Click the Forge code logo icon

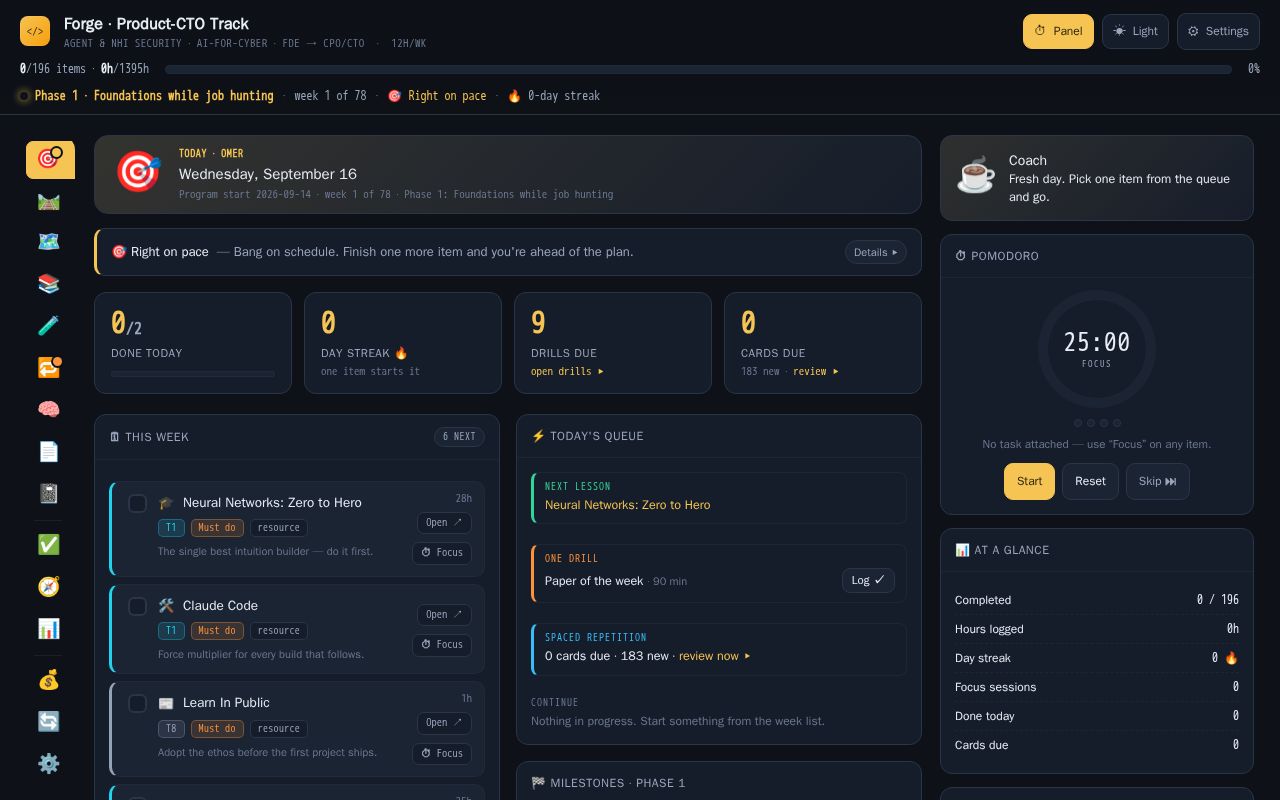point(35,31)
